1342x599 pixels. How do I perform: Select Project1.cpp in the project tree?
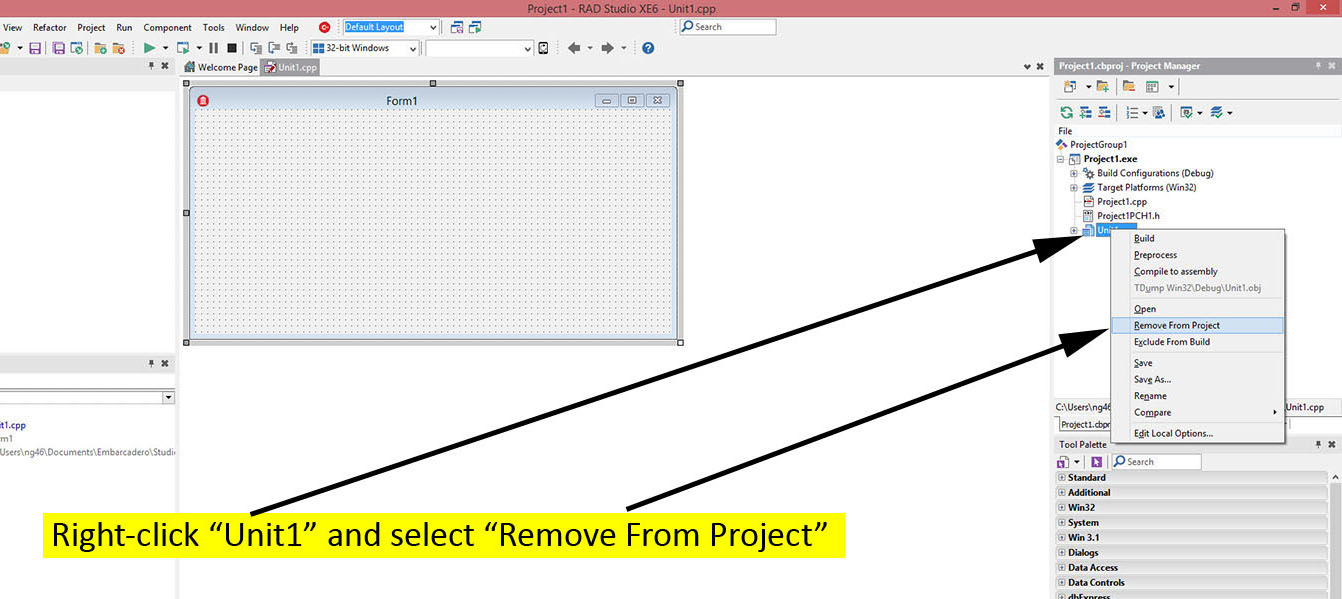click(1121, 201)
